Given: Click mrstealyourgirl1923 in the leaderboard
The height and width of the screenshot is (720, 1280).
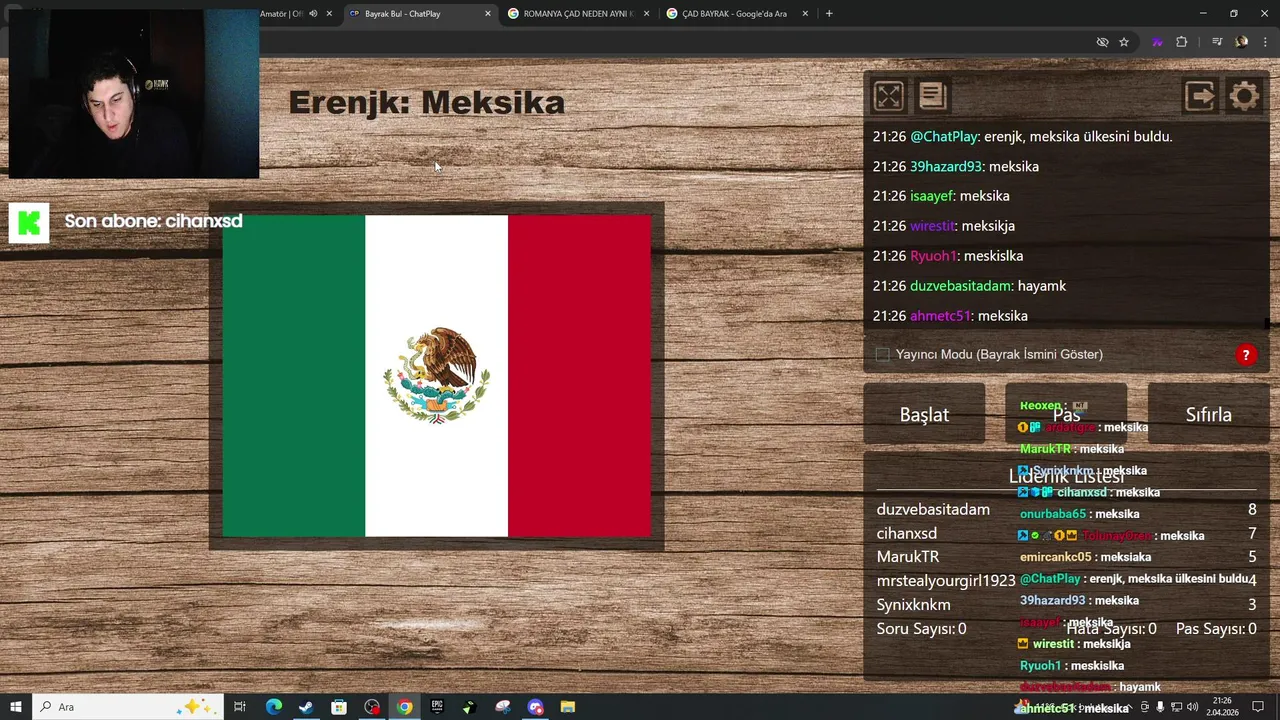Looking at the screenshot, I should 946,581.
